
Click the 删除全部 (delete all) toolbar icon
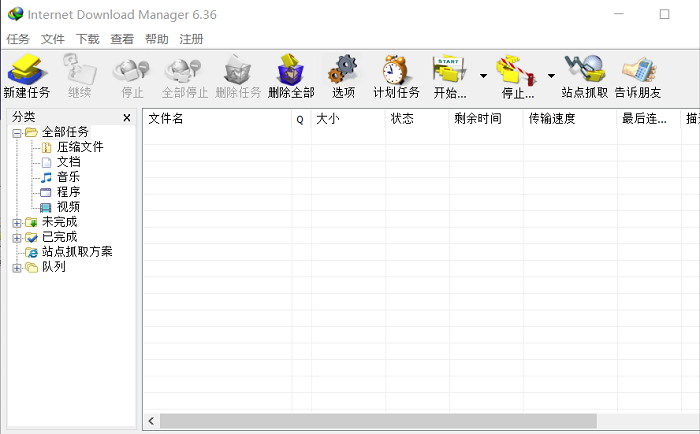(x=291, y=69)
